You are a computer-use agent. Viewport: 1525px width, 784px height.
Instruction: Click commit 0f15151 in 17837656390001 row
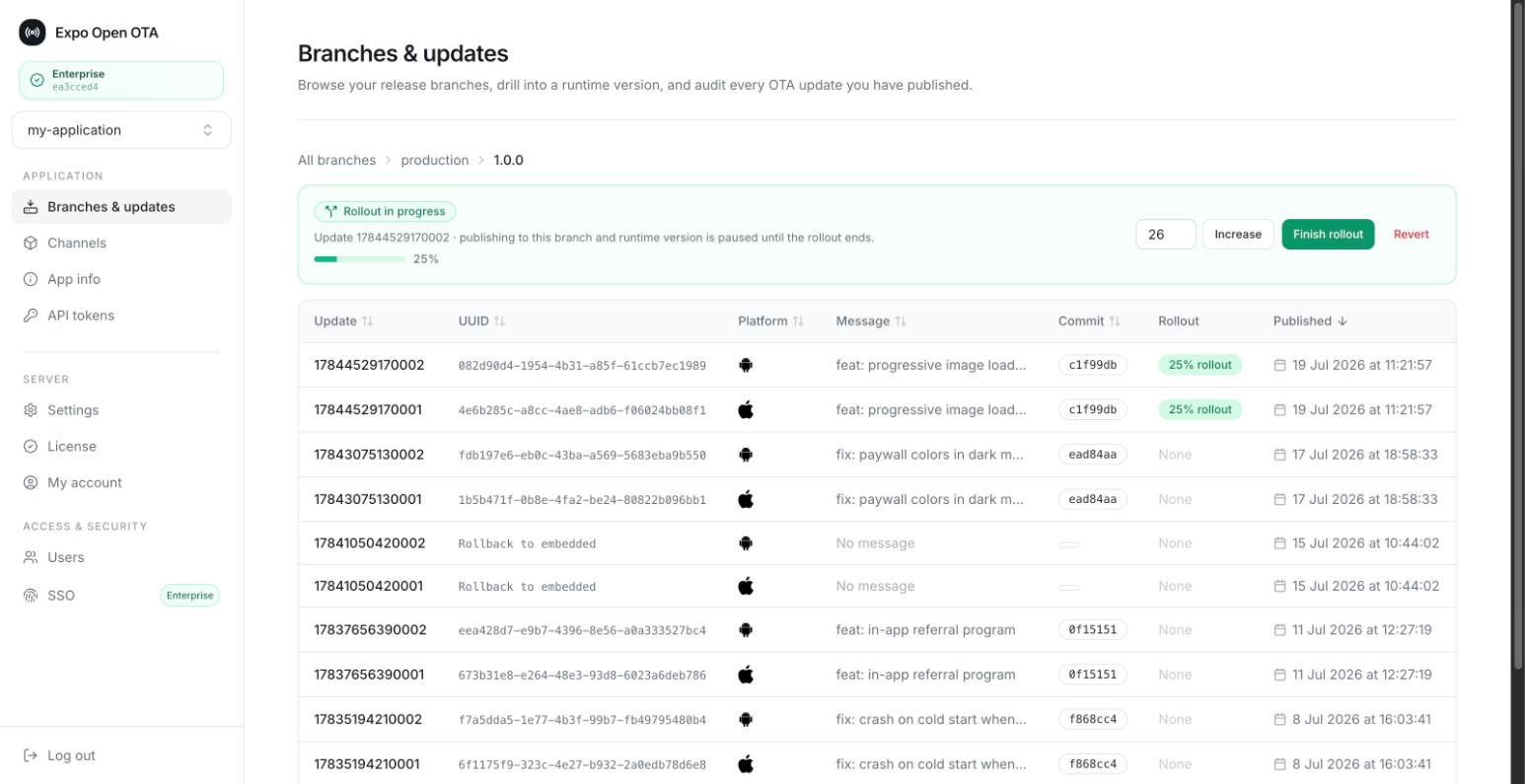[1092, 676]
